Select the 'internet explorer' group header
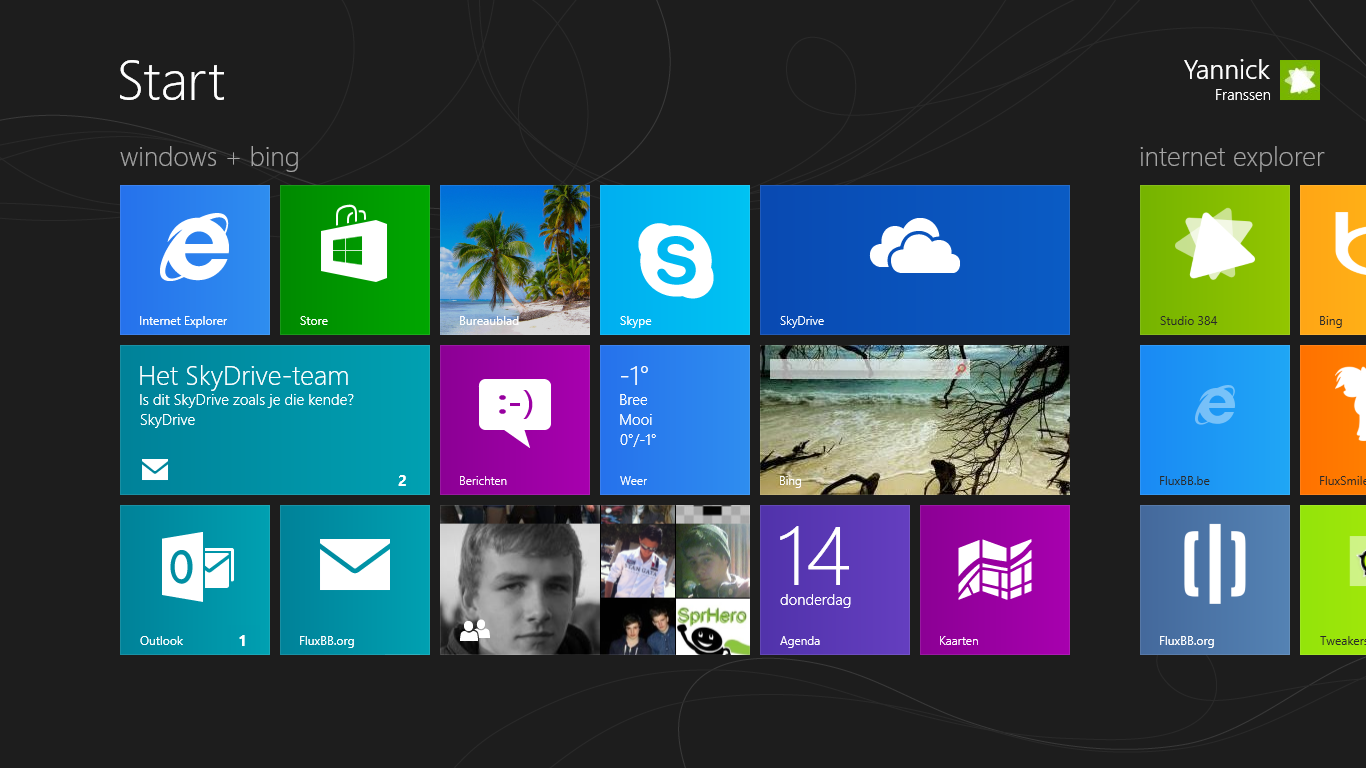 [1231, 158]
